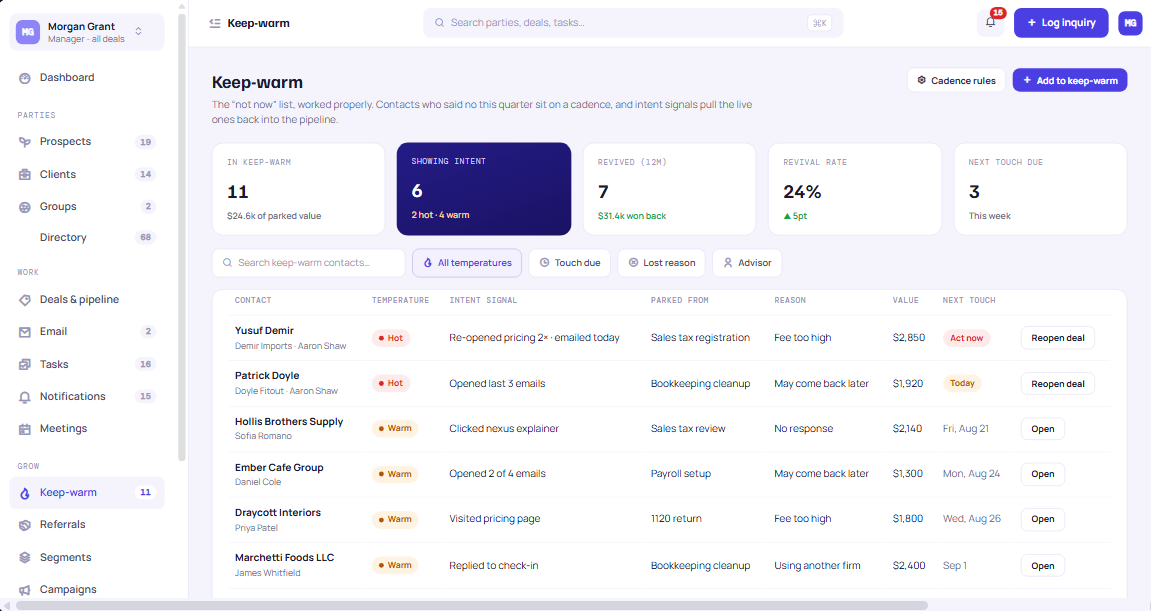
Task: Click the $2,400 value for Marchetti Foods
Action: (909, 565)
